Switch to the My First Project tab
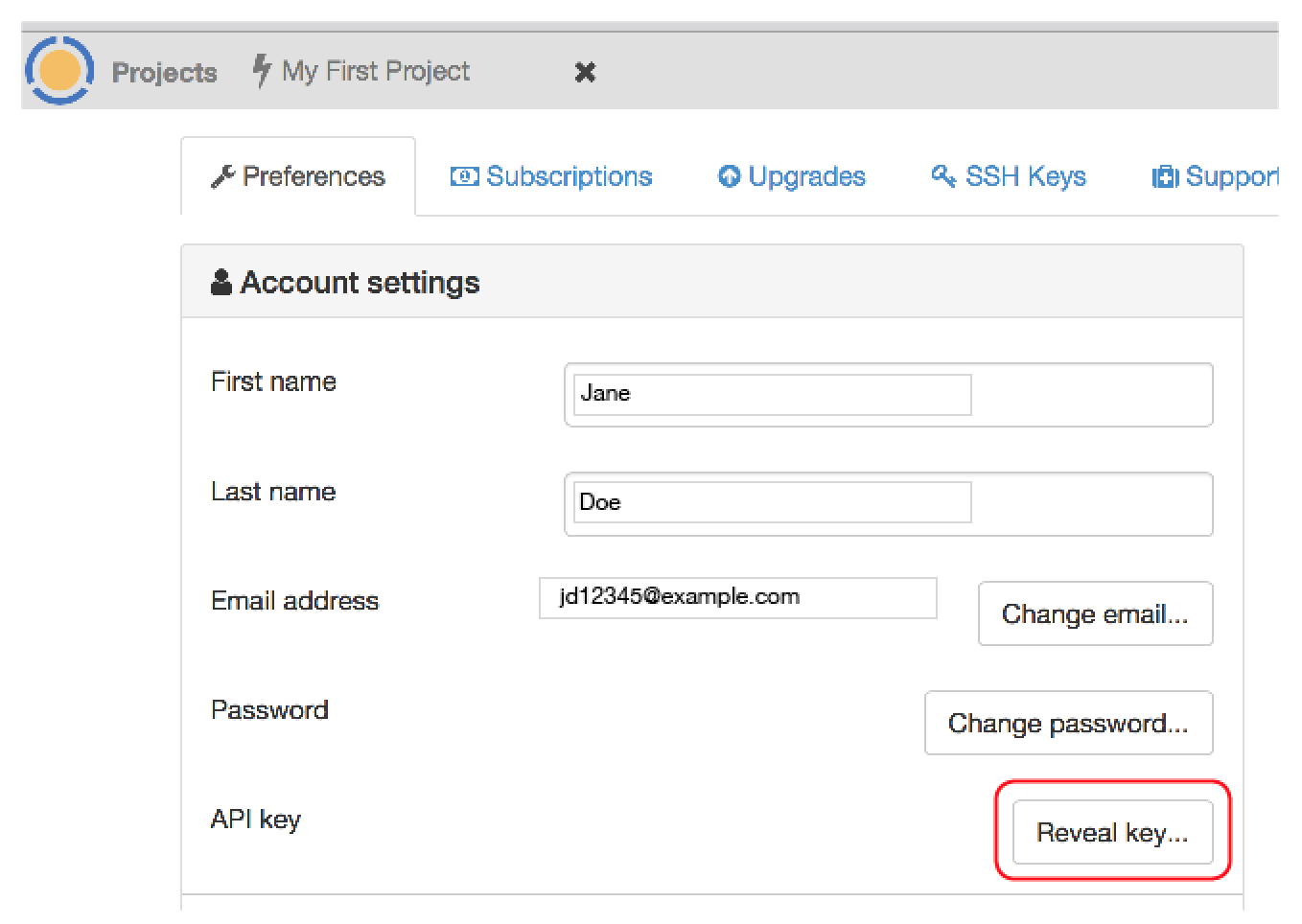Viewport: 1302px width, 924px height. click(x=375, y=72)
